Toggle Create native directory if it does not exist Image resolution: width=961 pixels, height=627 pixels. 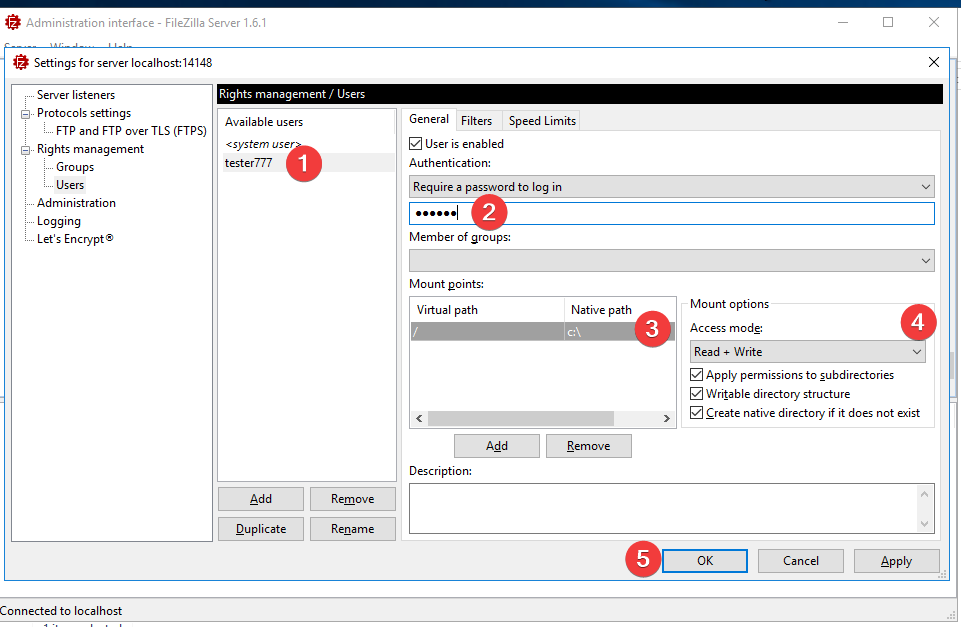pyautogui.click(x=696, y=412)
